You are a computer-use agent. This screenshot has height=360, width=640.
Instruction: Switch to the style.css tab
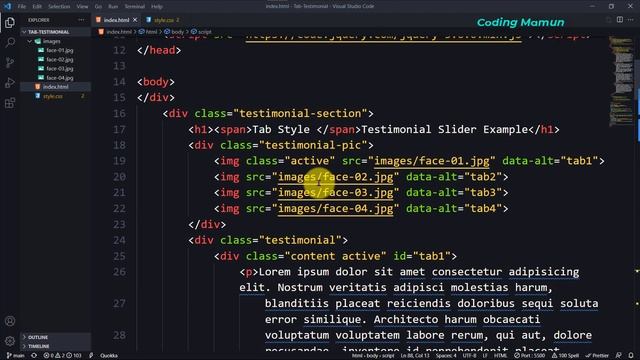pyautogui.click(x=163, y=20)
